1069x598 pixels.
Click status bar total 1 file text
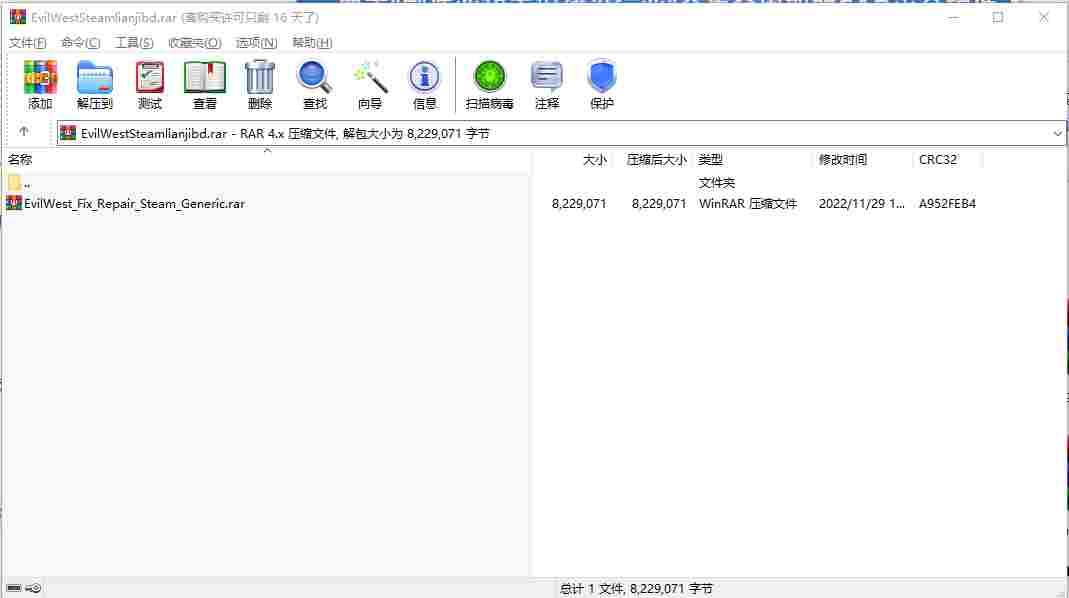(636, 588)
